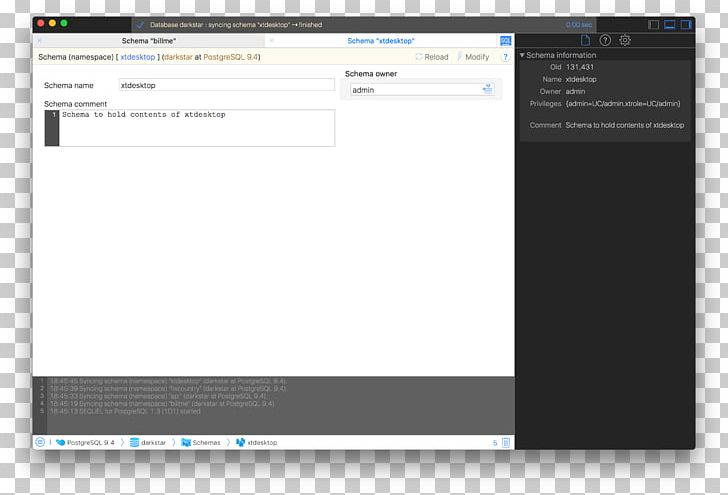
Task: Toggle the bottom panel layout icon
Action: (x=669, y=25)
